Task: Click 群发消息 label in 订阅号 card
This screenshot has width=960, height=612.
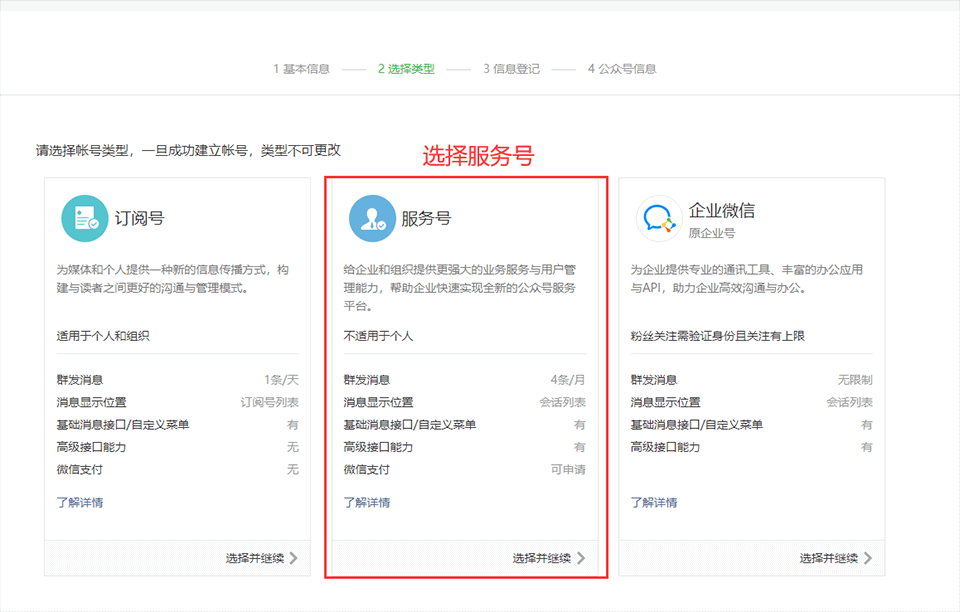Action: pyautogui.click(x=80, y=380)
